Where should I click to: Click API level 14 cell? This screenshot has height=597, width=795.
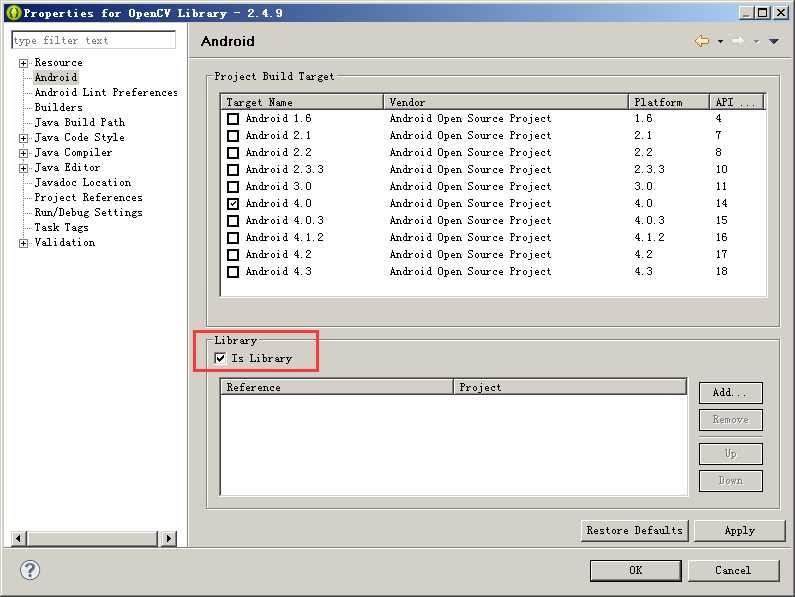721,203
